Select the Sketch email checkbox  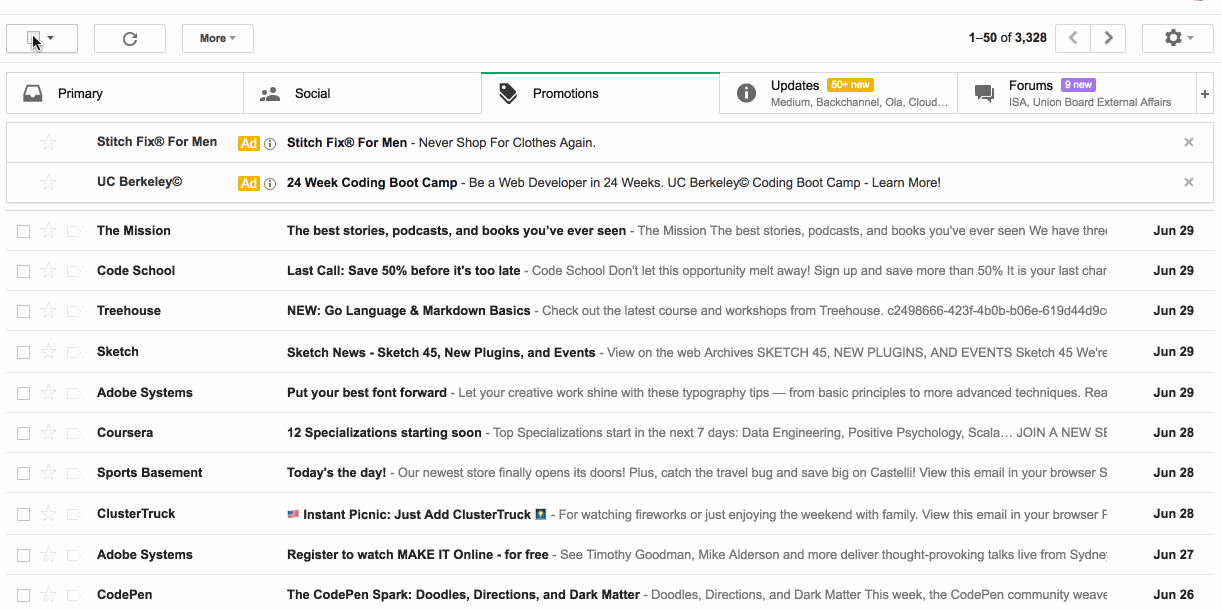tap(24, 352)
